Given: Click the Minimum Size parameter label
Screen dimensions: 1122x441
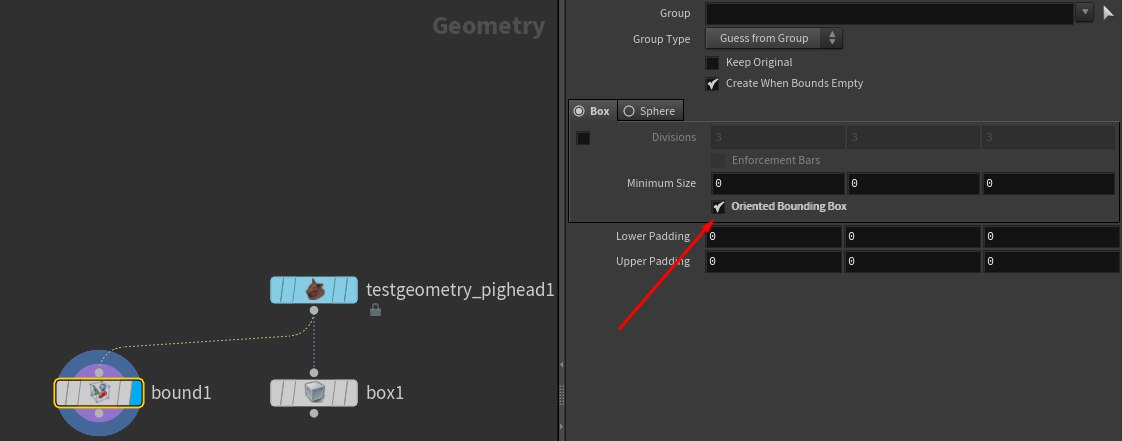Looking at the screenshot, I should click(x=661, y=183).
